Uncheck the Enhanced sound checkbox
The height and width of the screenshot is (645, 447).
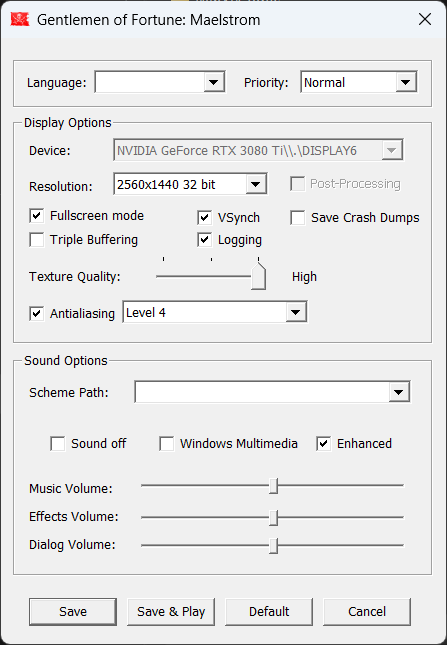coord(324,444)
